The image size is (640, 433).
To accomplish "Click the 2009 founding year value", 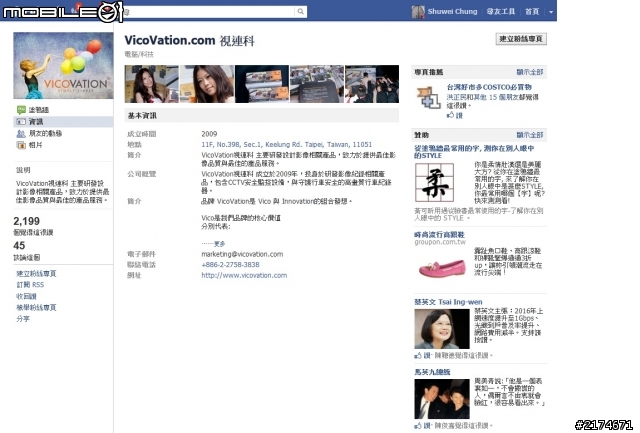I will (209, 134).
